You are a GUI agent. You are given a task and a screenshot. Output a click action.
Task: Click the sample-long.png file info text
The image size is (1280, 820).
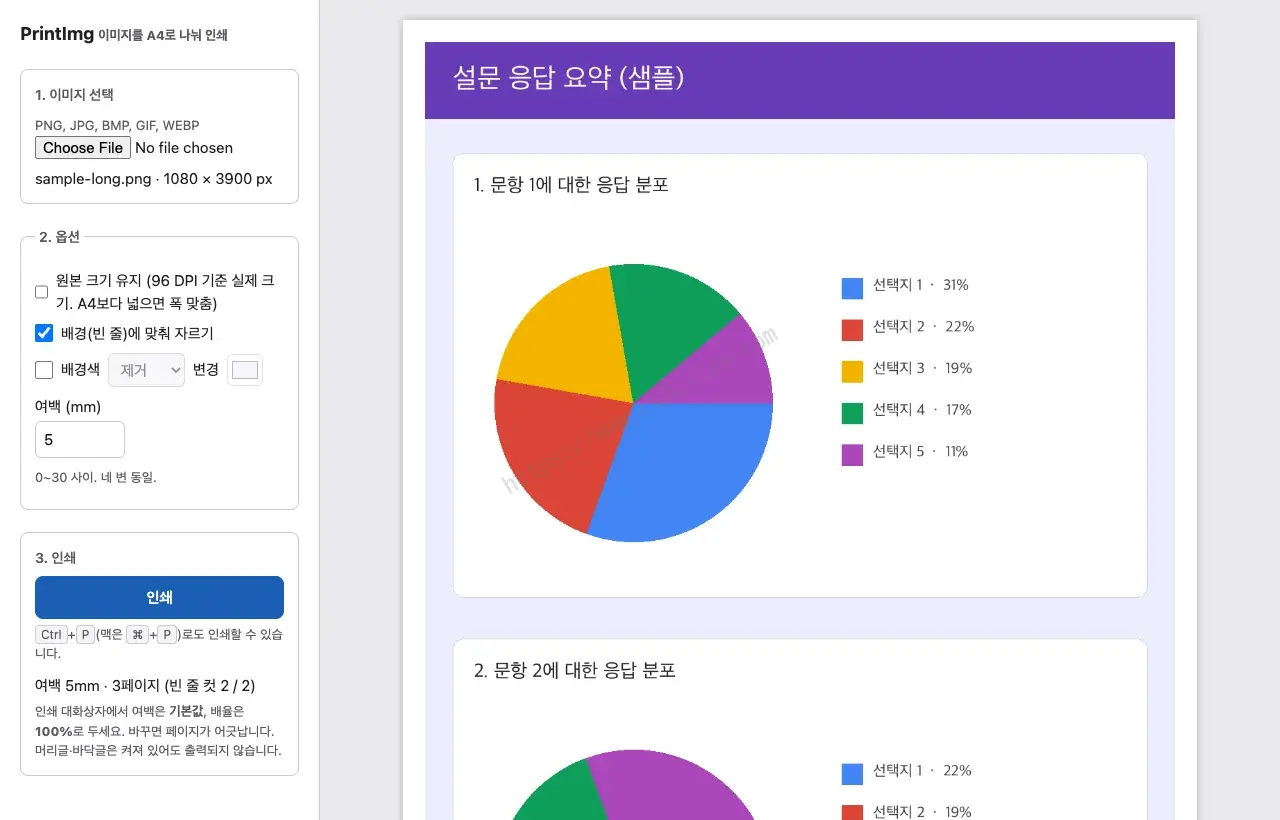click(x=154, y=179)
